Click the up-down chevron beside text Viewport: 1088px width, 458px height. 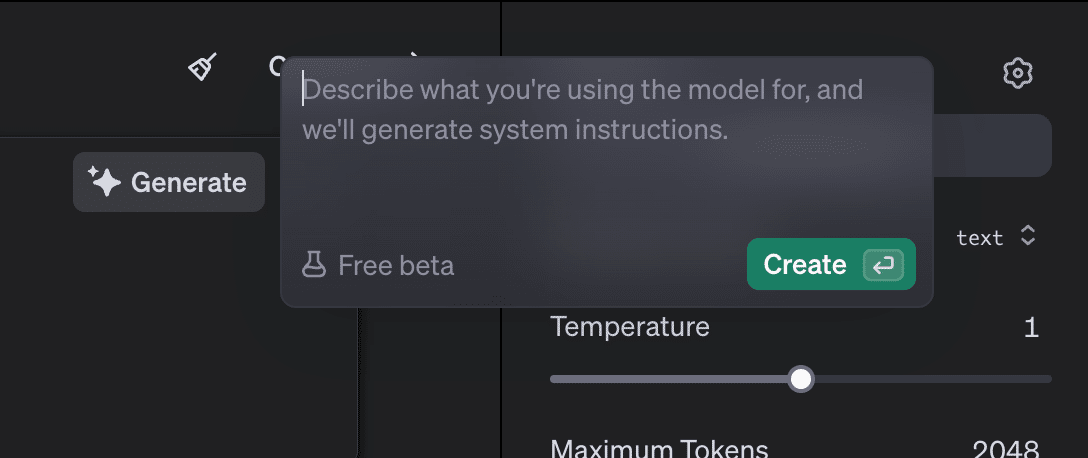(1027, 236)
